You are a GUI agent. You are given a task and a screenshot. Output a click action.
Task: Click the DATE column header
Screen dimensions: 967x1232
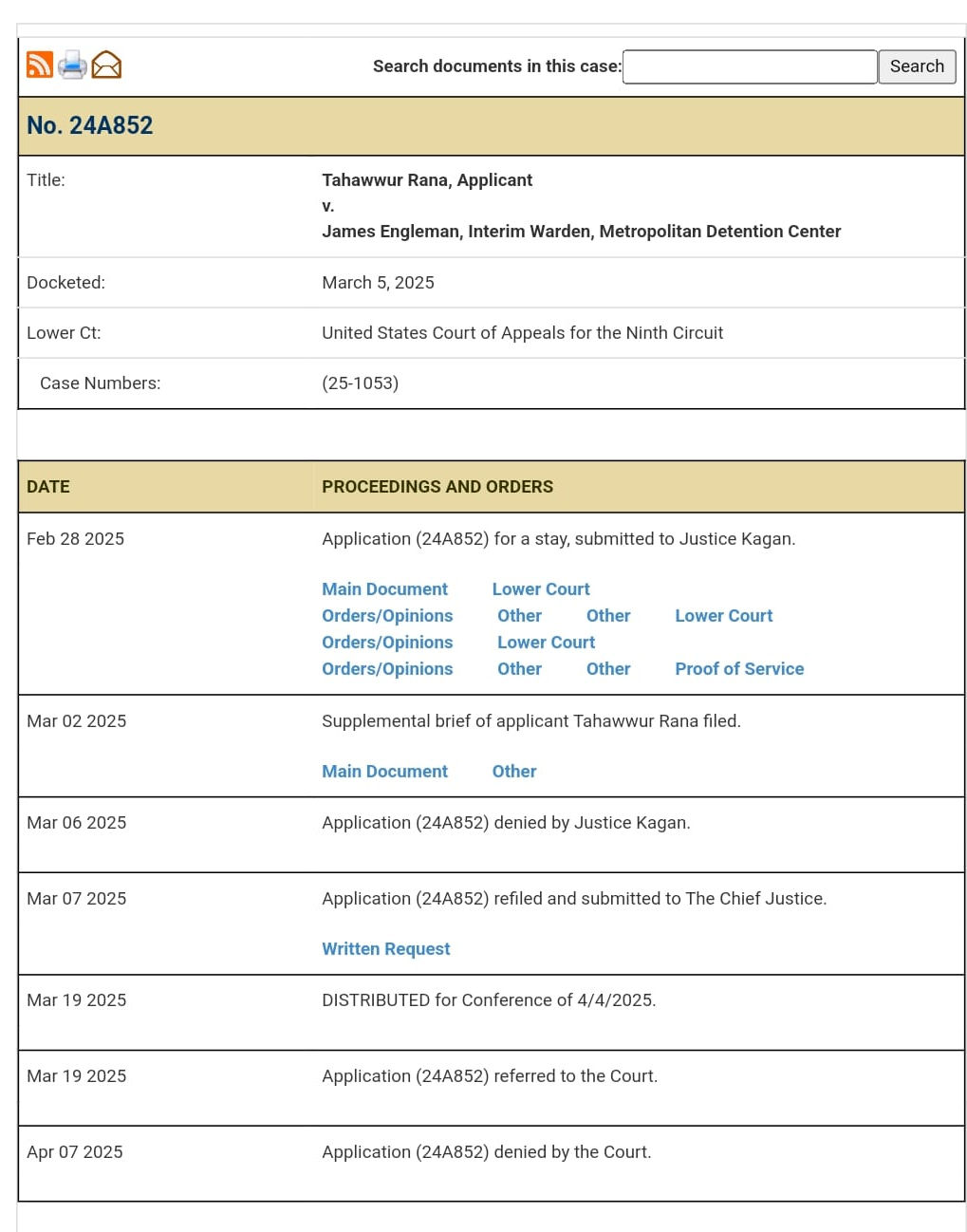pyautogui.click(x=48, y=487)
